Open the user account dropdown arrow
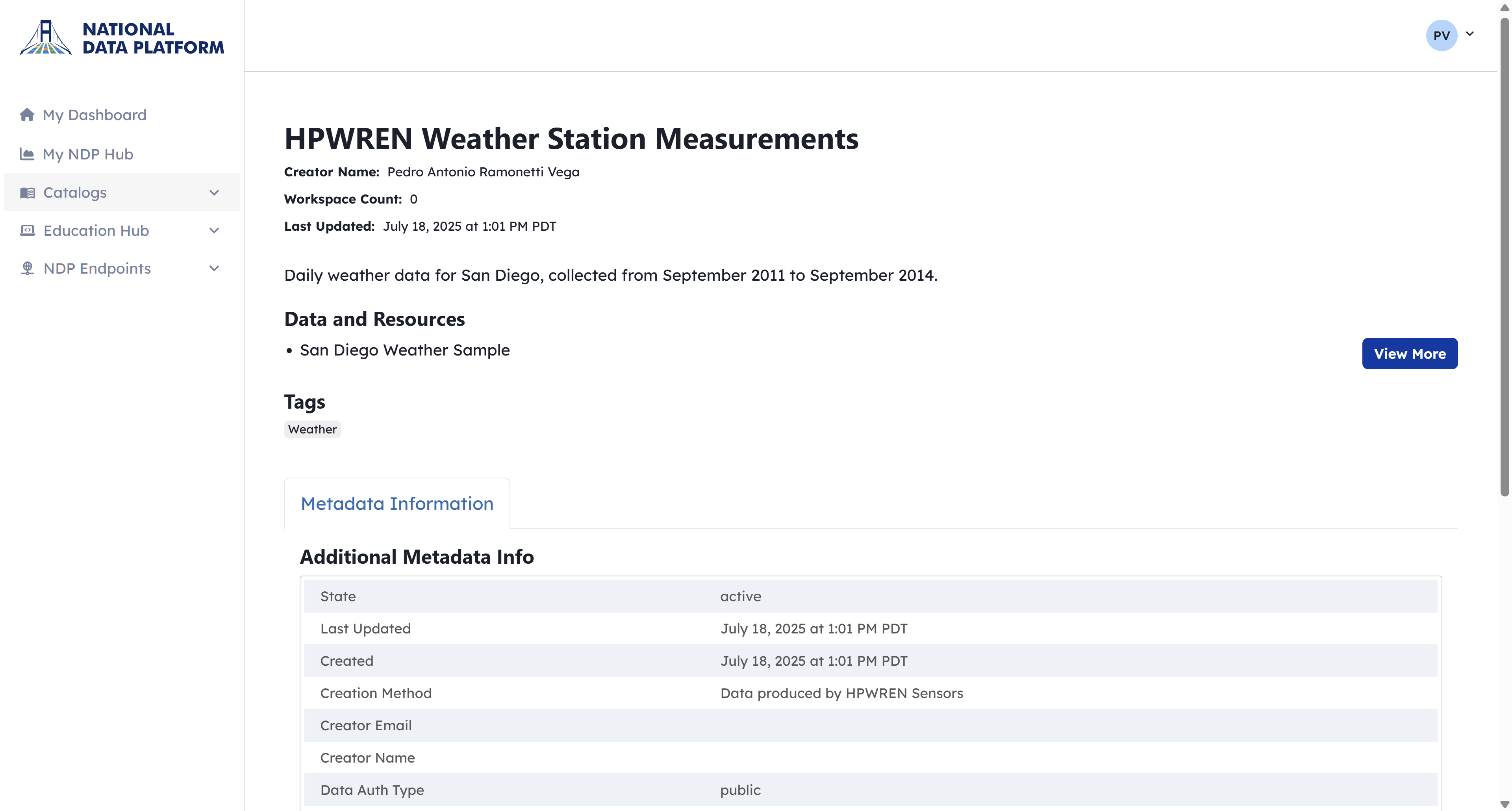 coord(1470,34)
